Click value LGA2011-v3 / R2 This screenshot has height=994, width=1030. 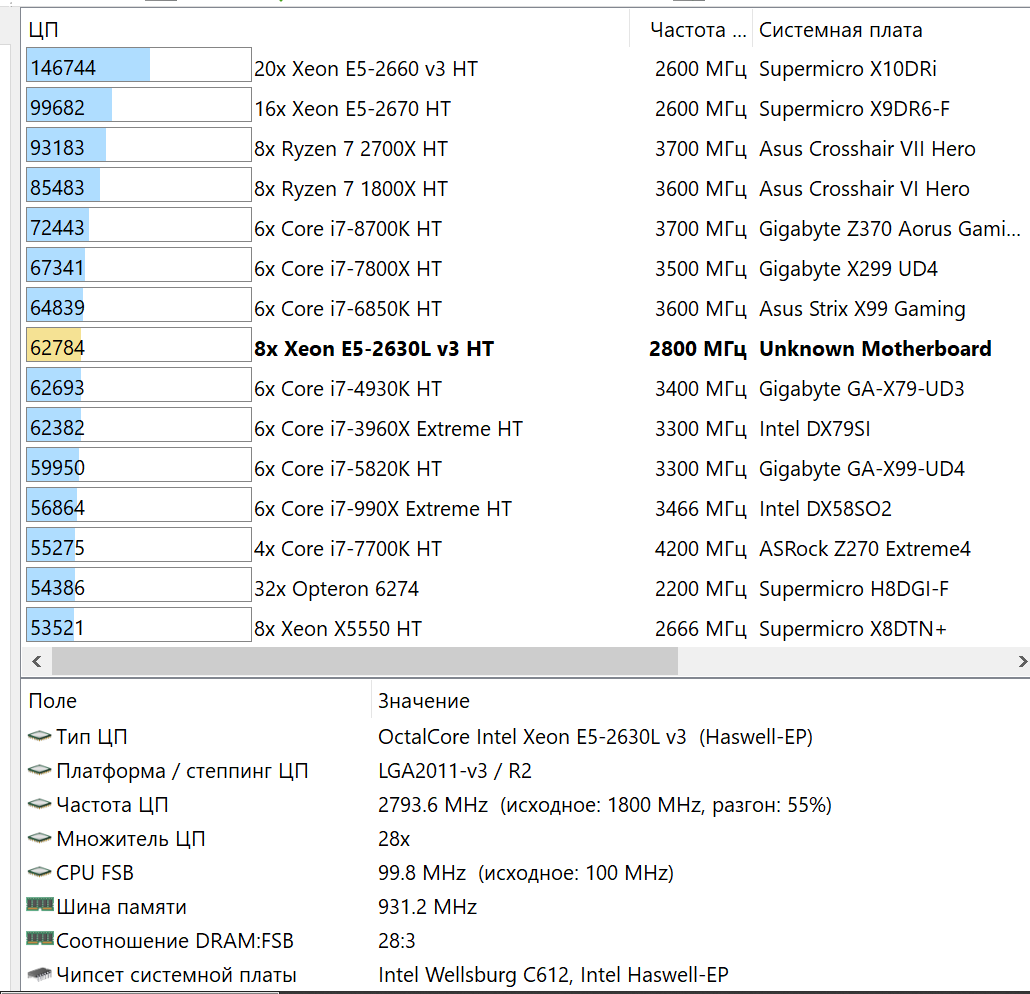(455, 771)
